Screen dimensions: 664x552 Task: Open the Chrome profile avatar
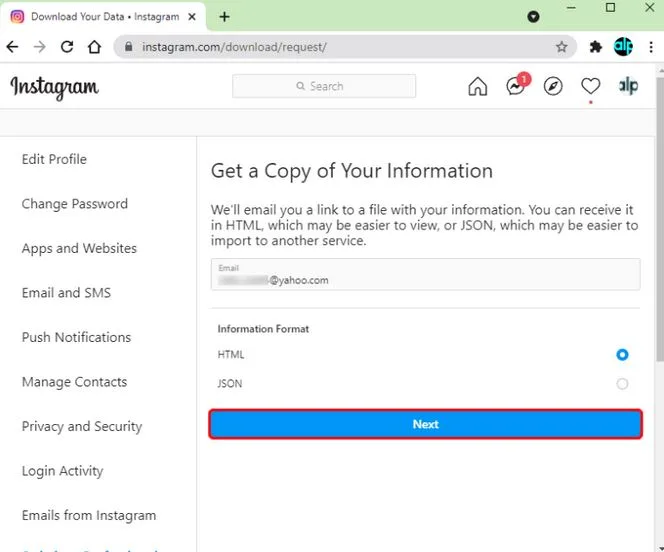pos(623,47)
